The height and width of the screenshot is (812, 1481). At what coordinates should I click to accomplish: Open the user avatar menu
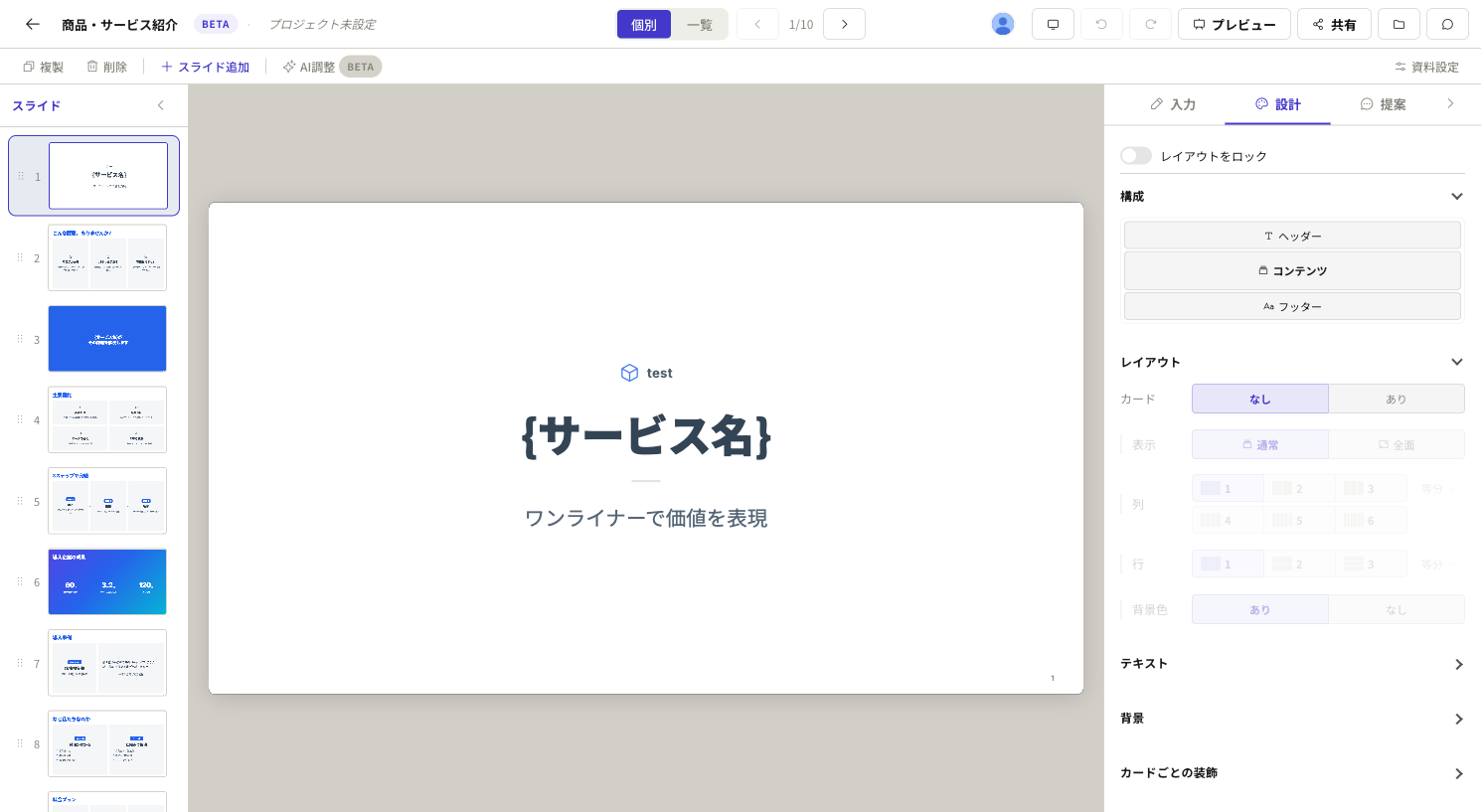pos(1003,24)
